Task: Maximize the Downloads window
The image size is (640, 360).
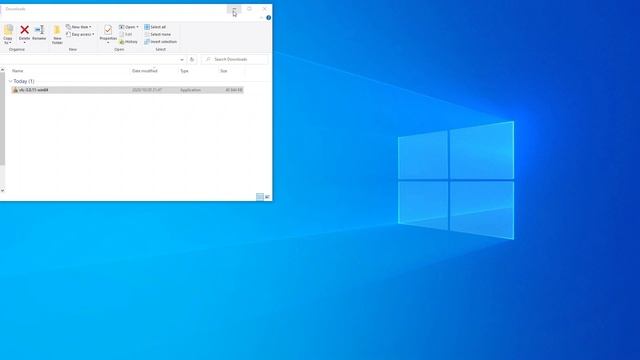Action: coord(249,9)
